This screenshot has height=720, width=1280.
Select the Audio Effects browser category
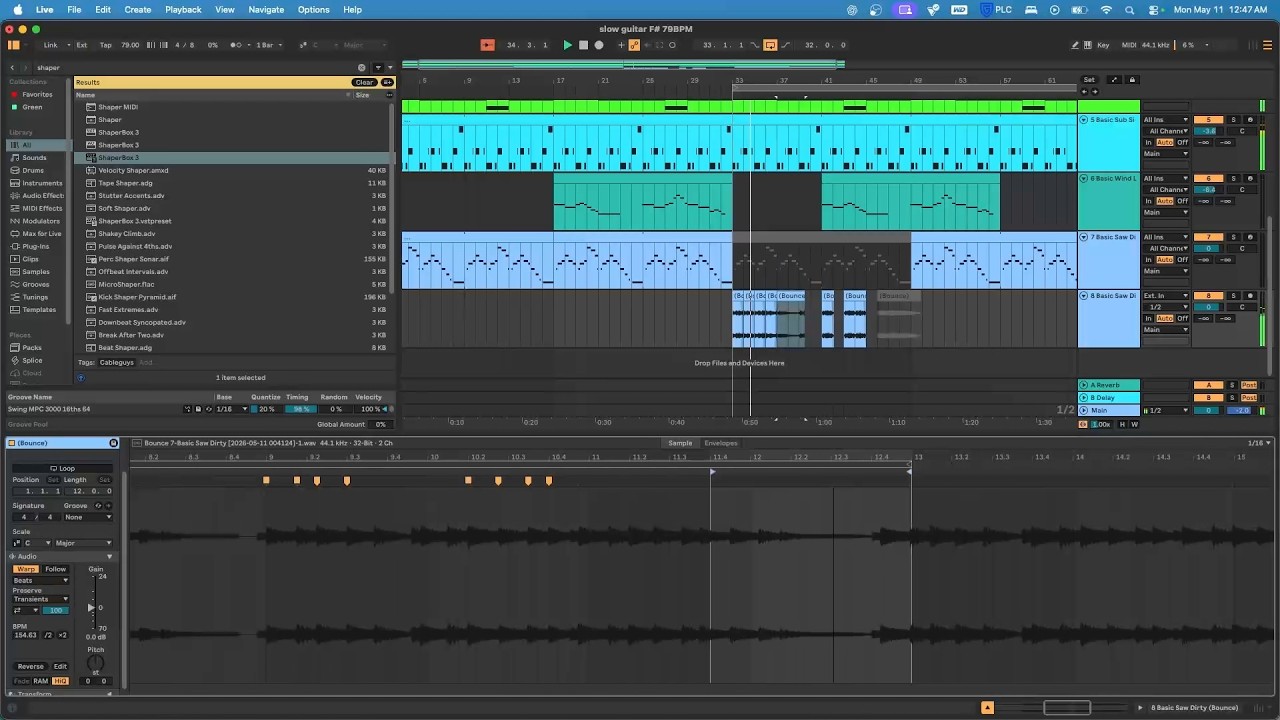42,196
